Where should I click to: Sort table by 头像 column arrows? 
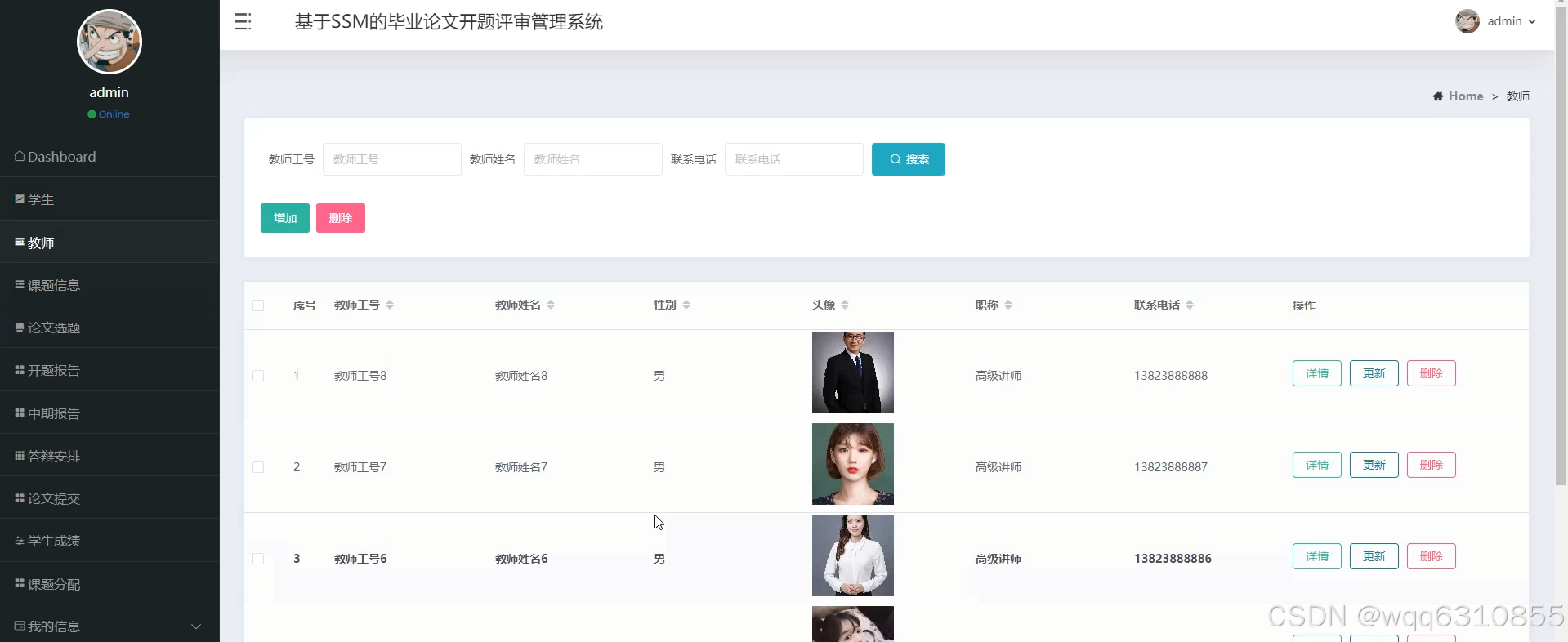coord(845,305)
